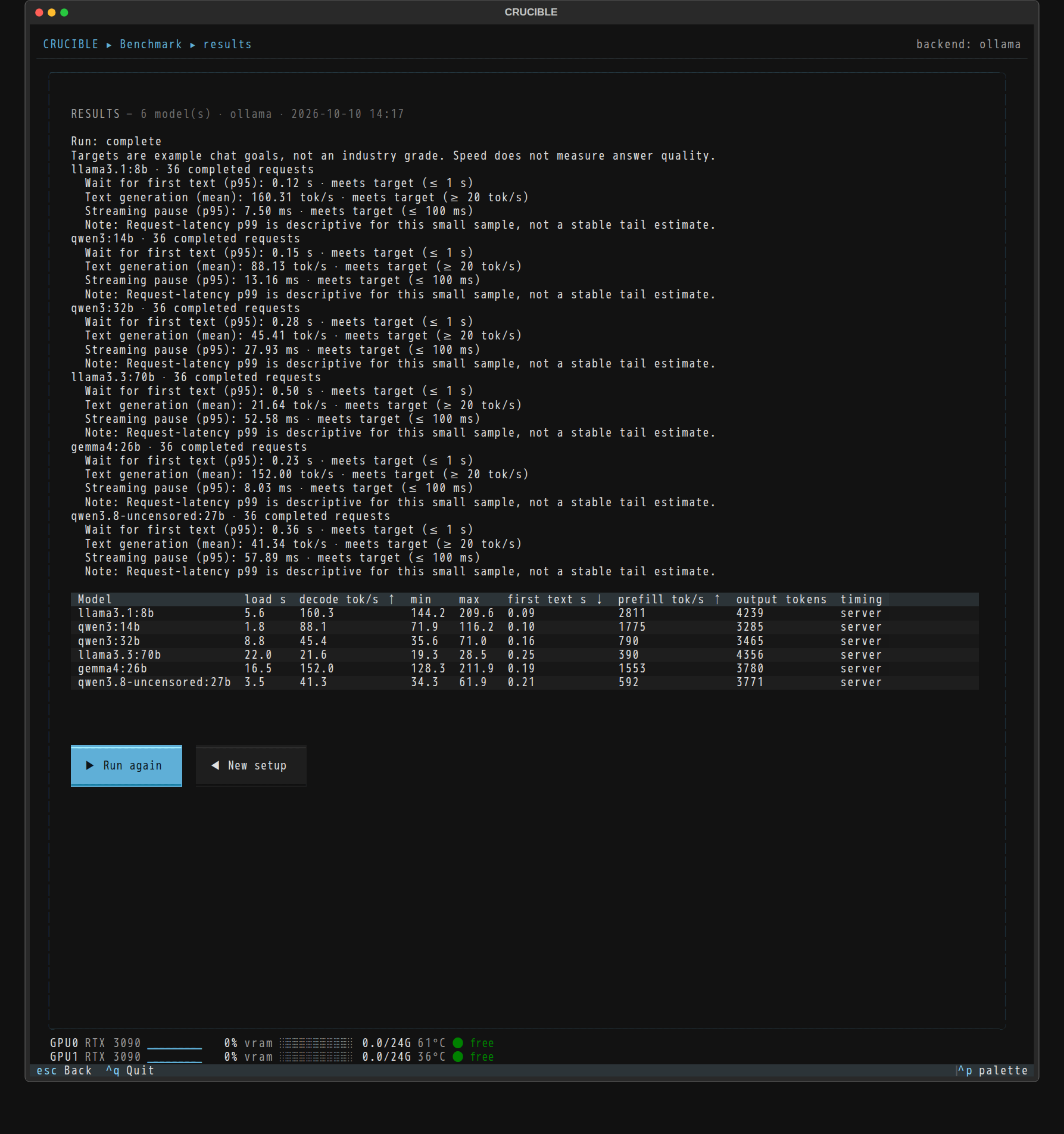Sort table by first text s column
1064x1134 pixels.
(x=555, y=599)
